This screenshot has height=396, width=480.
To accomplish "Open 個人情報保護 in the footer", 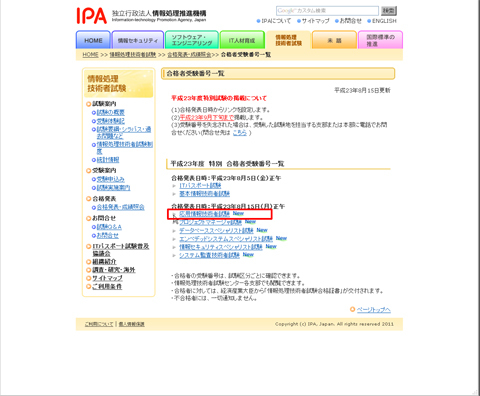I will pos(132,324).
